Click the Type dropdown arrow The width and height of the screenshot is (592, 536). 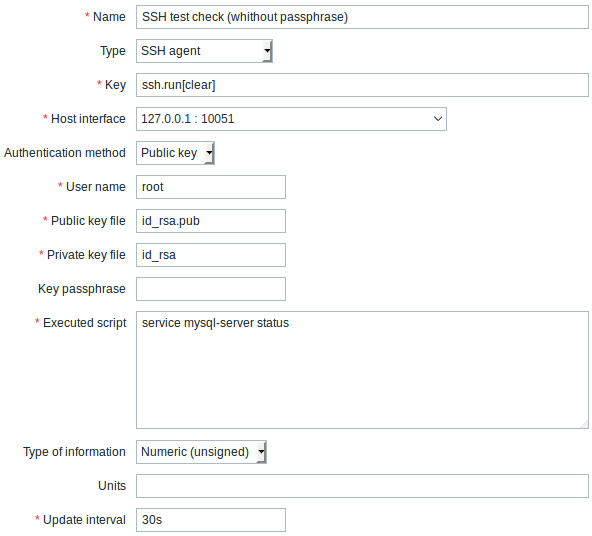click(x=267, y=51)
